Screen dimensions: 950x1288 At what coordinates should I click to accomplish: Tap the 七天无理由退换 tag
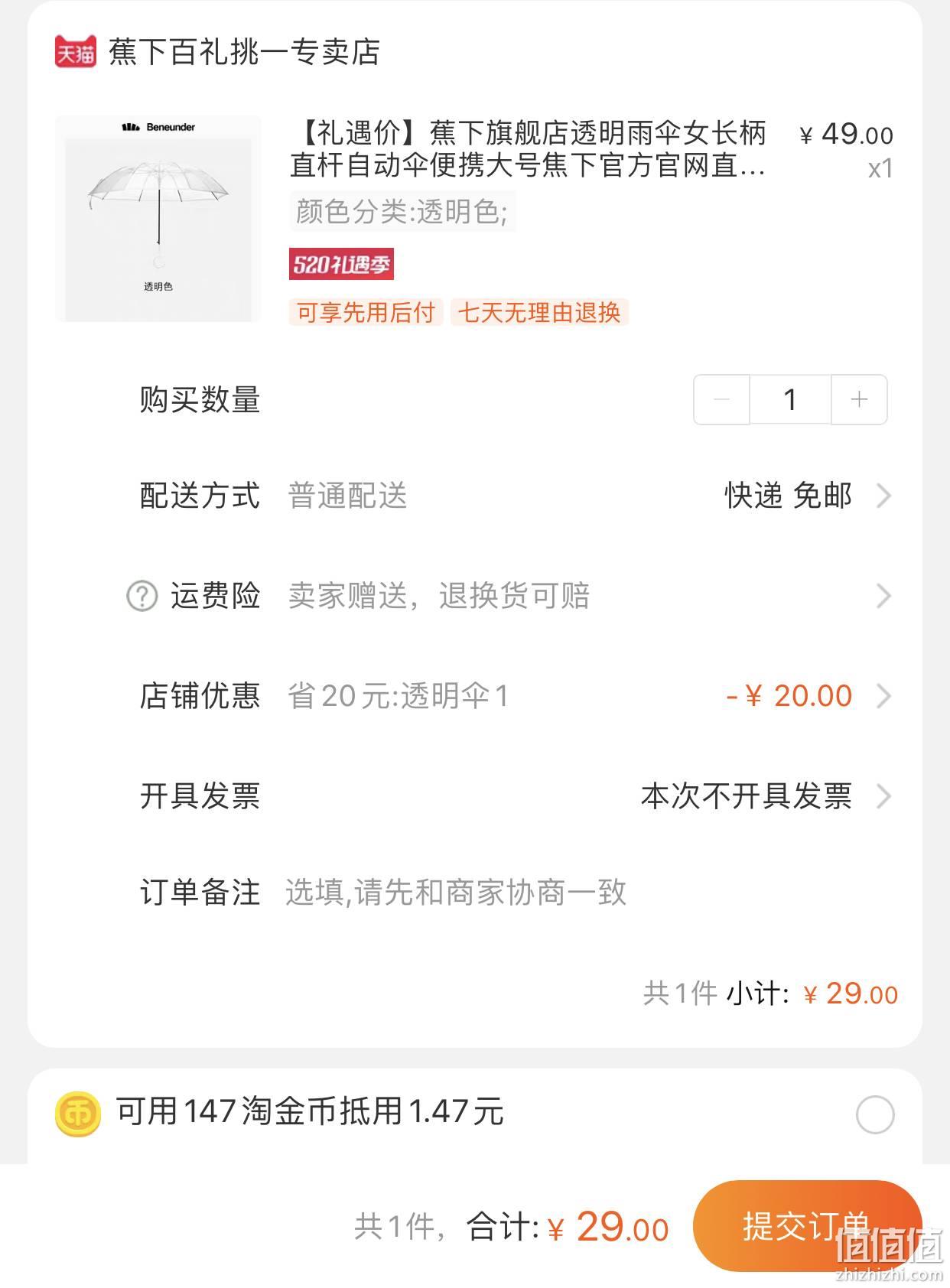(539, 312)
